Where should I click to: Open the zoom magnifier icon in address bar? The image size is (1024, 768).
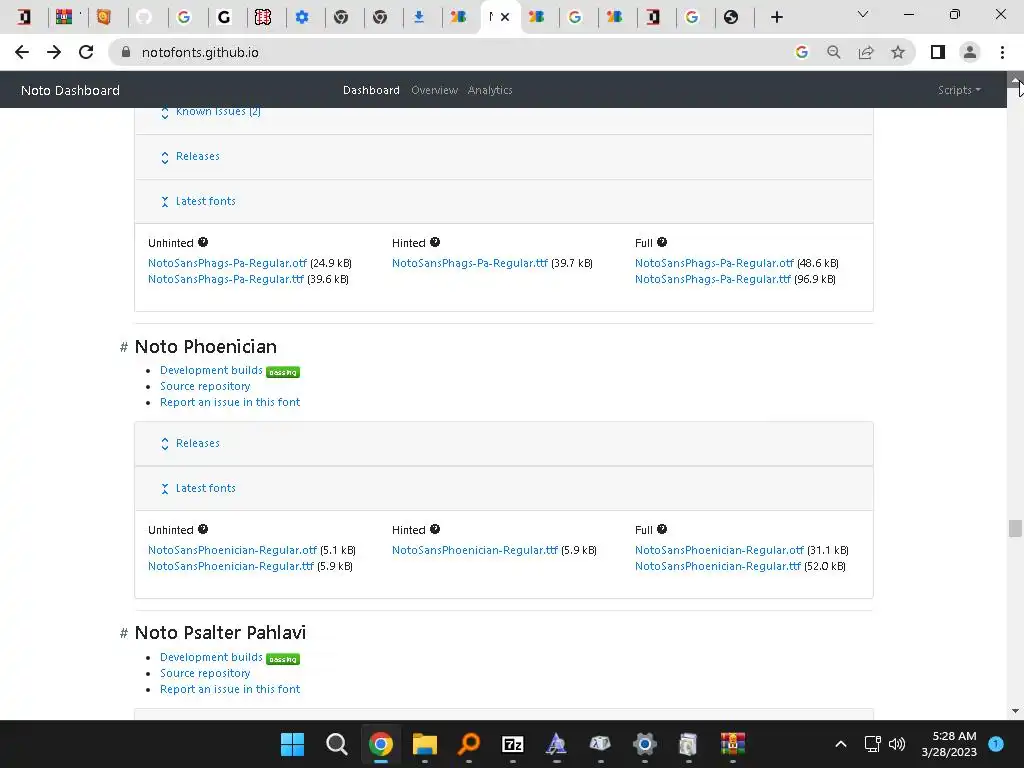pyautogui.click(x=833, y=52)
